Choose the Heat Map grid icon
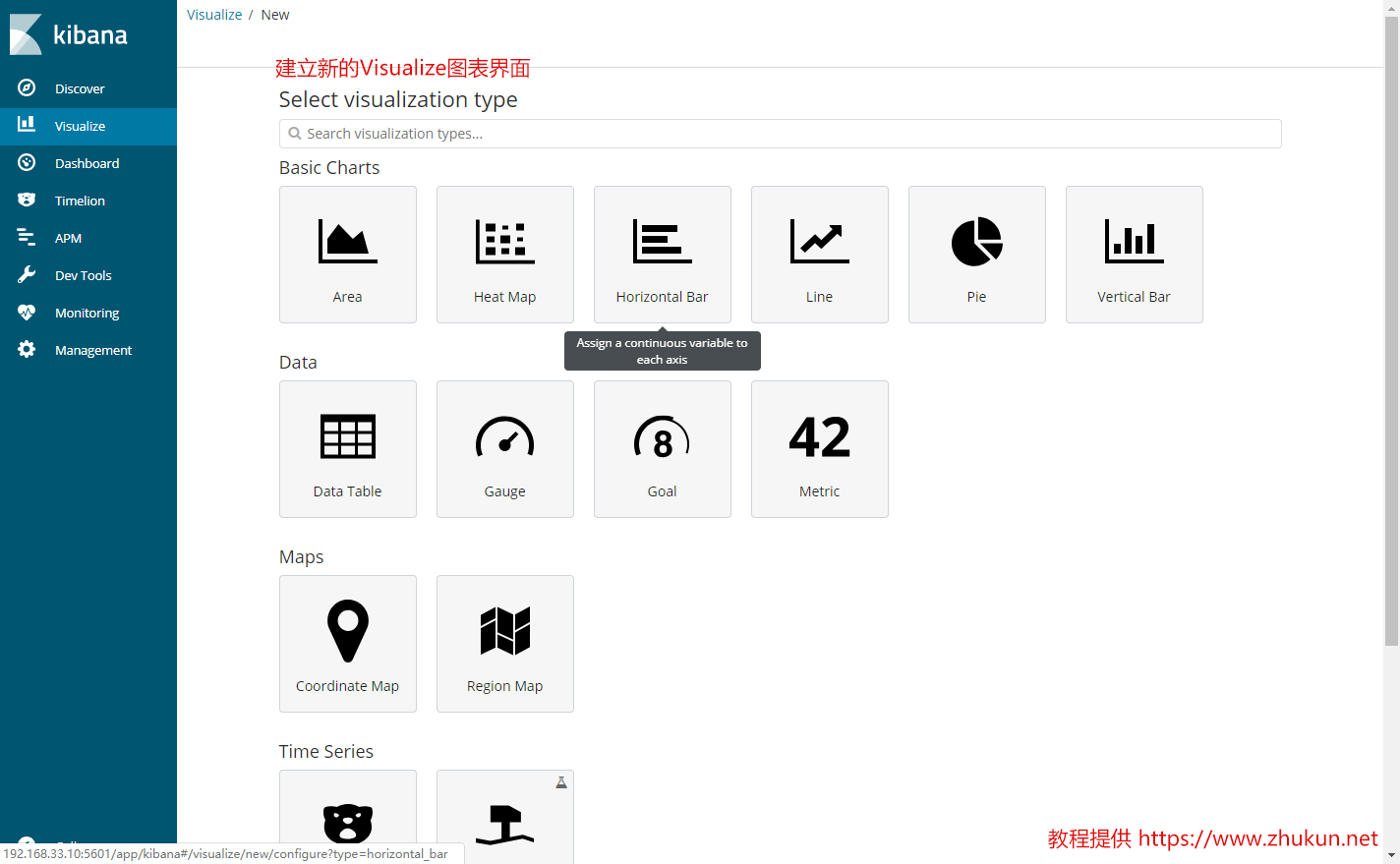Image resolution: width=1400 pixels, height=864 pixels. 504,241
